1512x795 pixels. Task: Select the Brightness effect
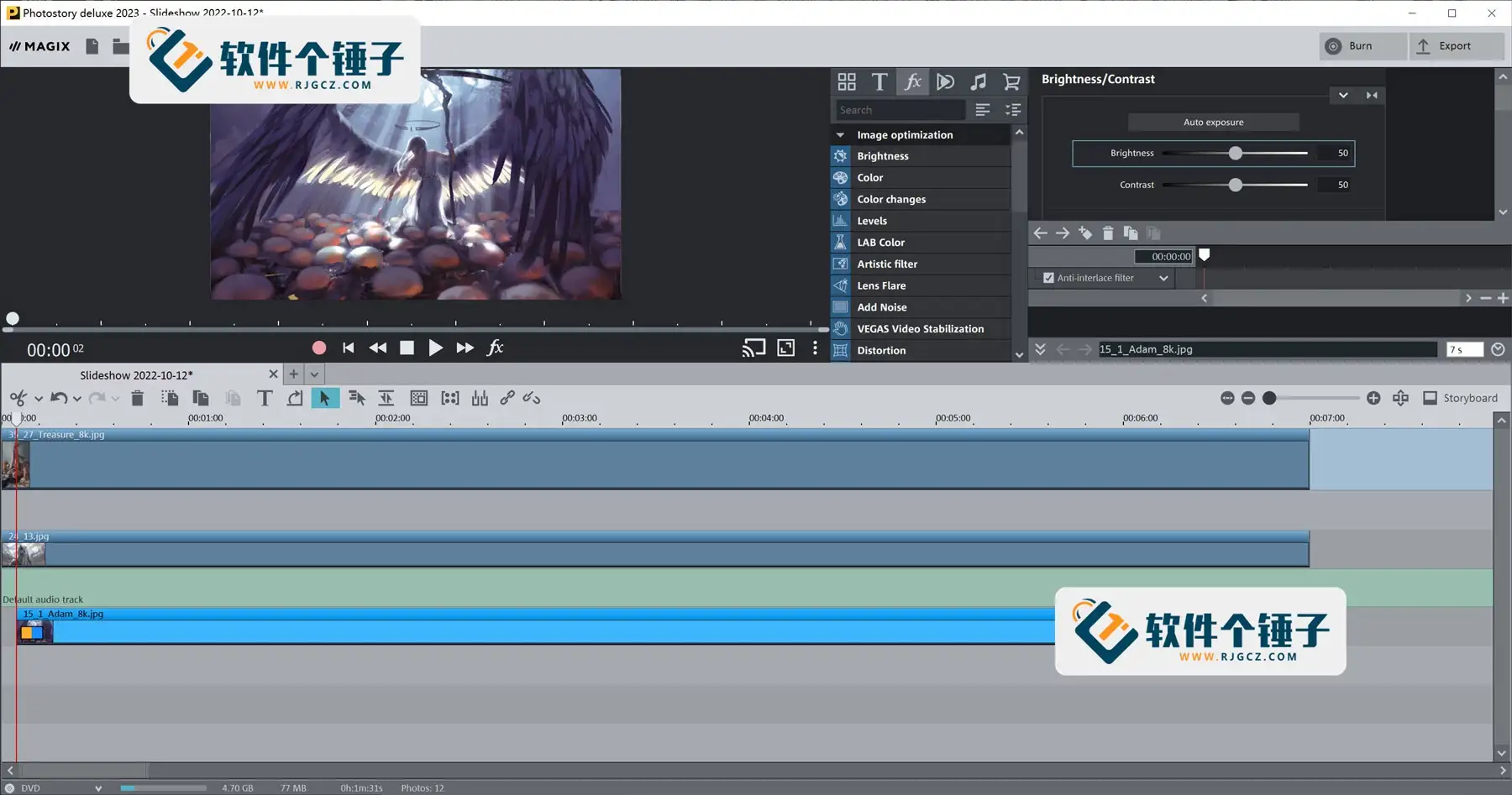[x=921, y=156]
